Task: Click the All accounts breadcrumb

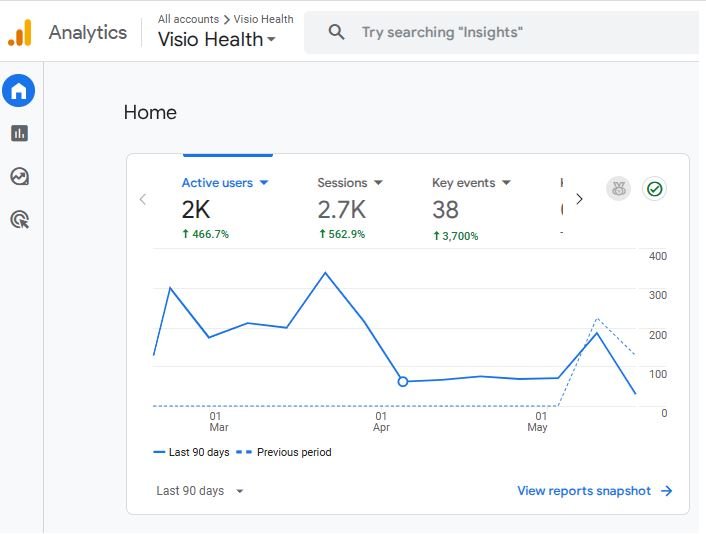Action: pyautogui.click(x=188, y=19)
